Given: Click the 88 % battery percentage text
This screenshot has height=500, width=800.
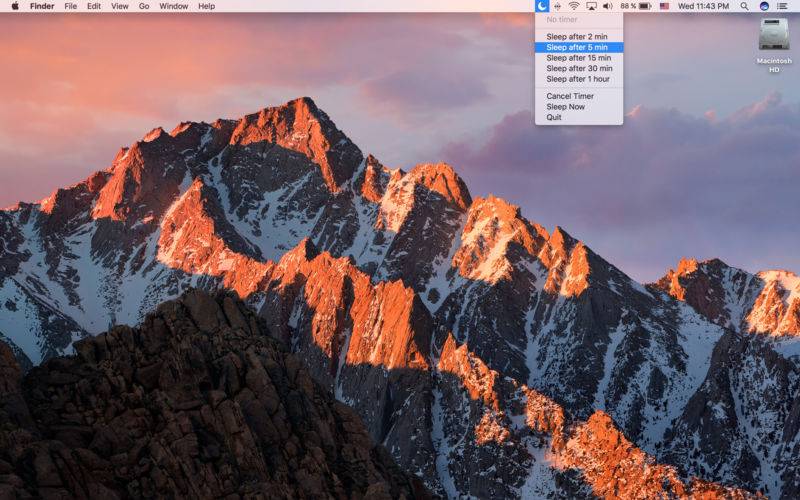Looking at the screenshot, I should pyautogui.click(x=628, y=6).
